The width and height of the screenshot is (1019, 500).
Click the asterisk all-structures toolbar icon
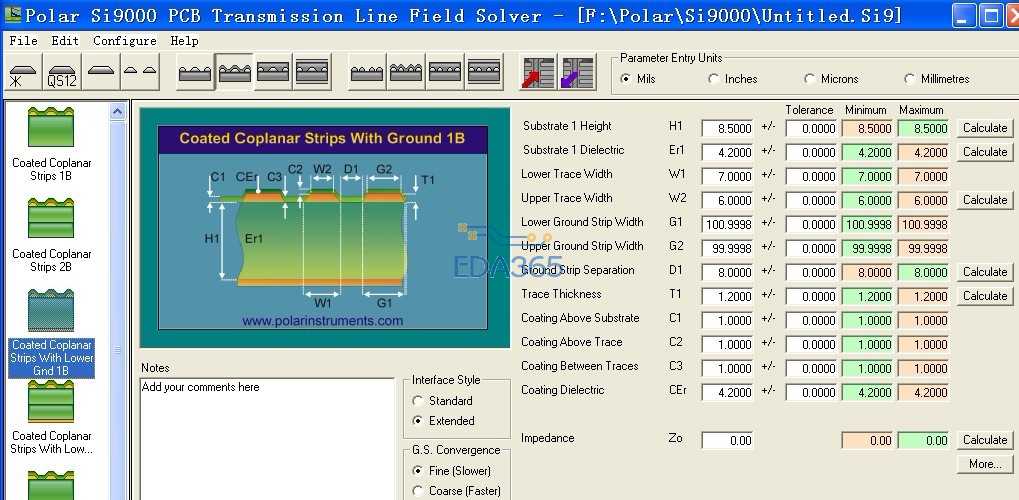tap(23, 72)
